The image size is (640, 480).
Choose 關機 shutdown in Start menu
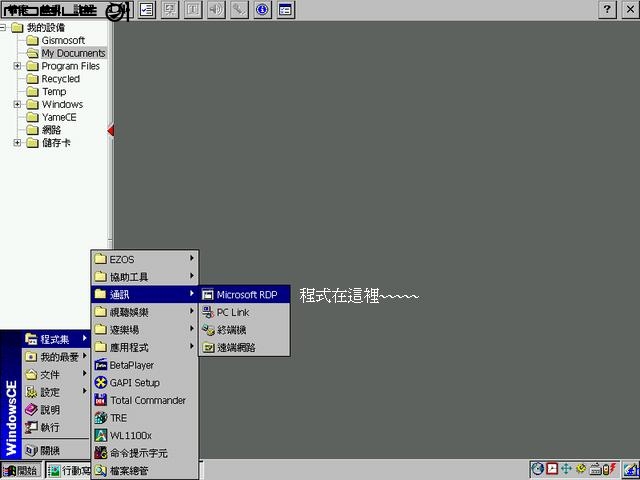(56, 451)
